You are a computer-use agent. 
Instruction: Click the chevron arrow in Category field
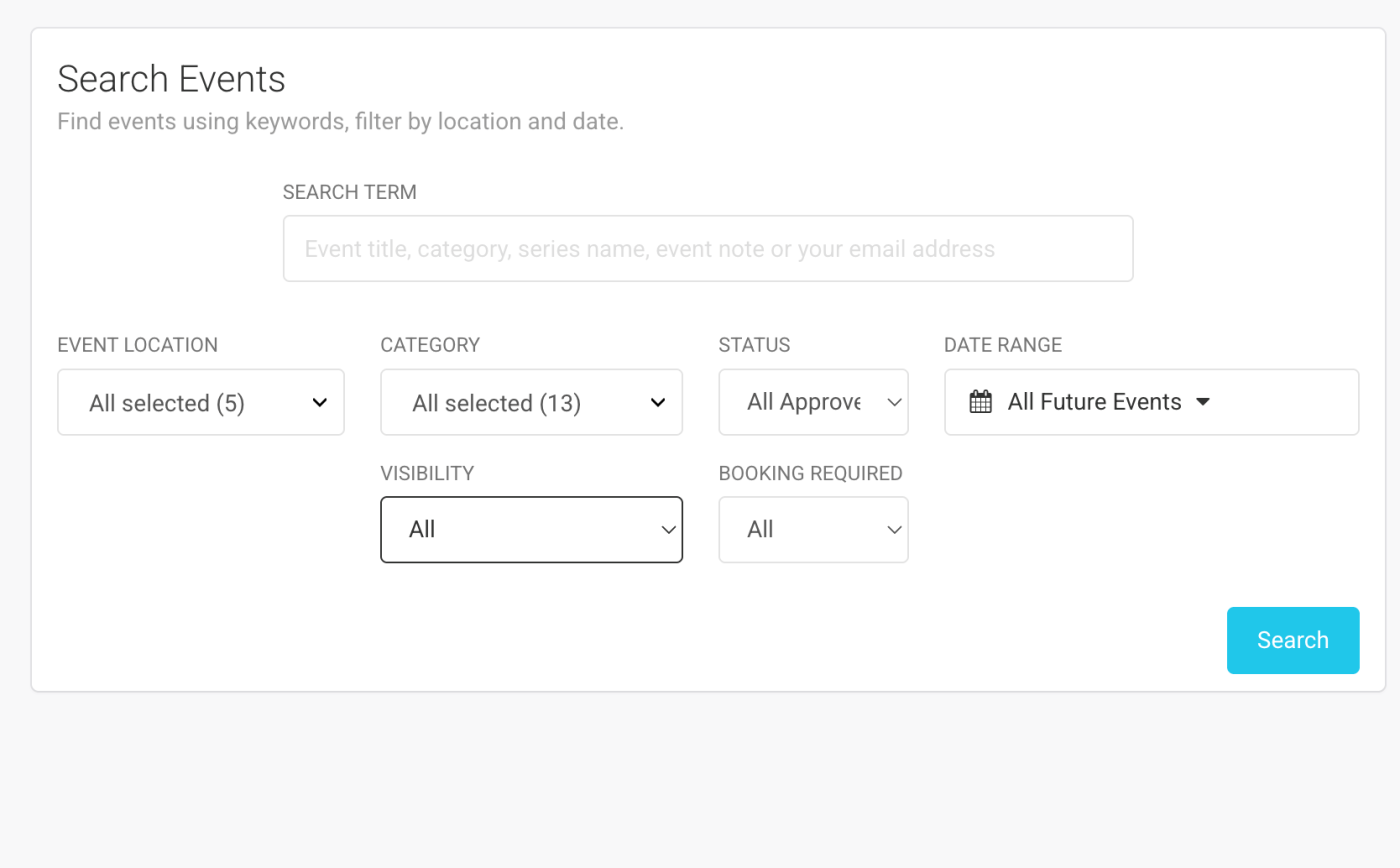point(658,402)
